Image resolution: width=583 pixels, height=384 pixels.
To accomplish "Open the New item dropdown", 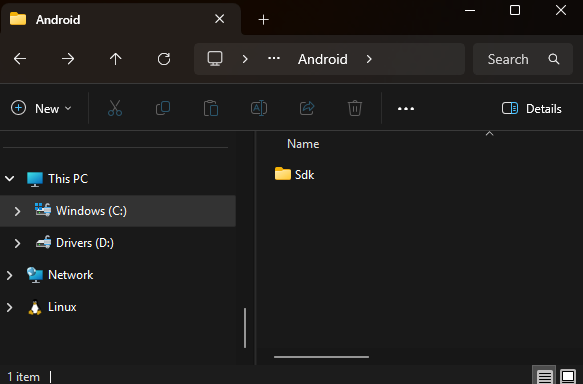I will 41,109.
